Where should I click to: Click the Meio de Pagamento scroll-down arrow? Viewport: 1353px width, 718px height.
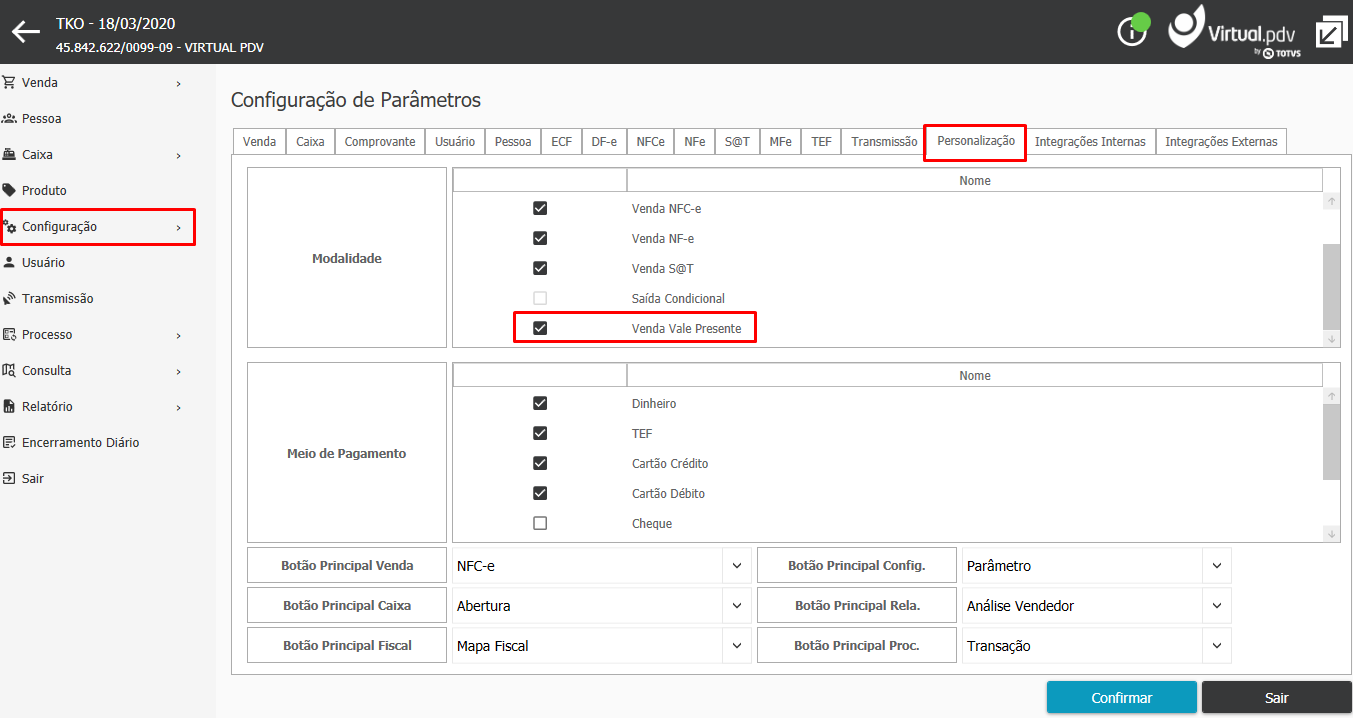pos(1331,534)
